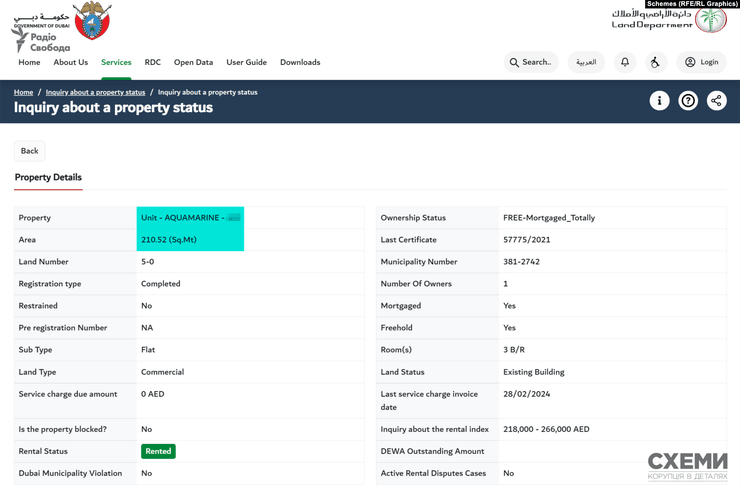Switch language to Arabic
Viewport: 740px width, 490px height.
pos(586,62)
